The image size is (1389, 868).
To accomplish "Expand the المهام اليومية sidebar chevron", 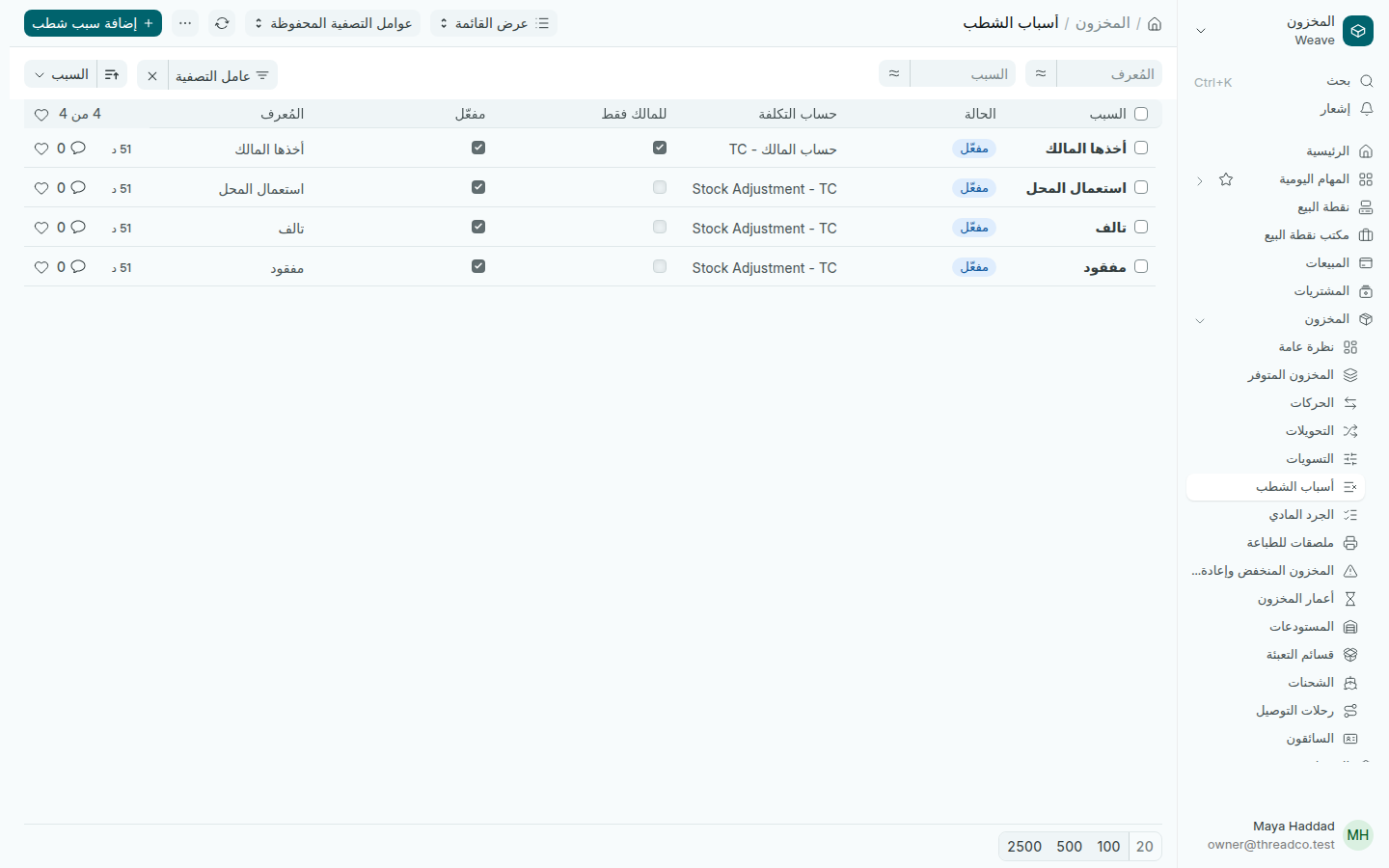I will click(x=1200, y=180).
